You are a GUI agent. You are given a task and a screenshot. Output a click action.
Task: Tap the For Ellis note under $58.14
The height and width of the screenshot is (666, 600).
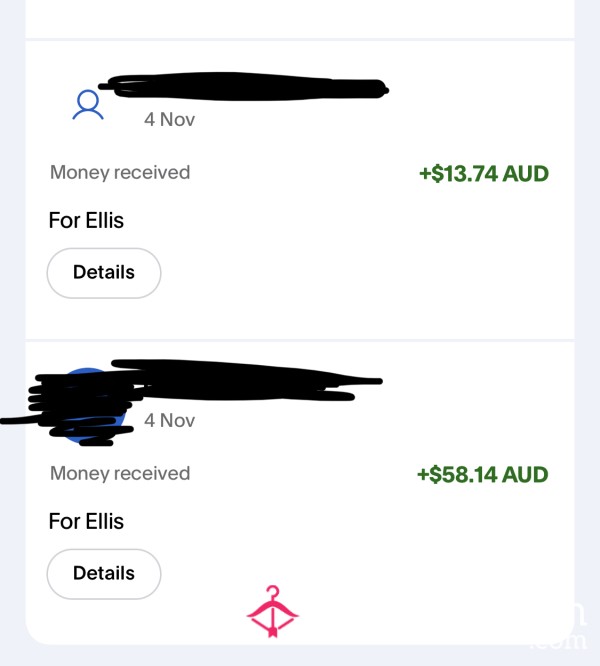pos(86,521)
